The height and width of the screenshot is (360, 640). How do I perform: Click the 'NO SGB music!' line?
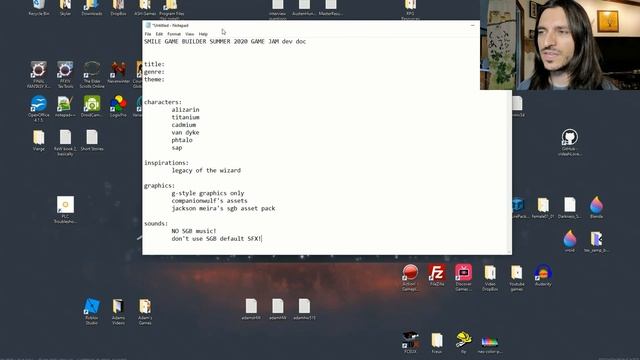click(x=194, y=231)
